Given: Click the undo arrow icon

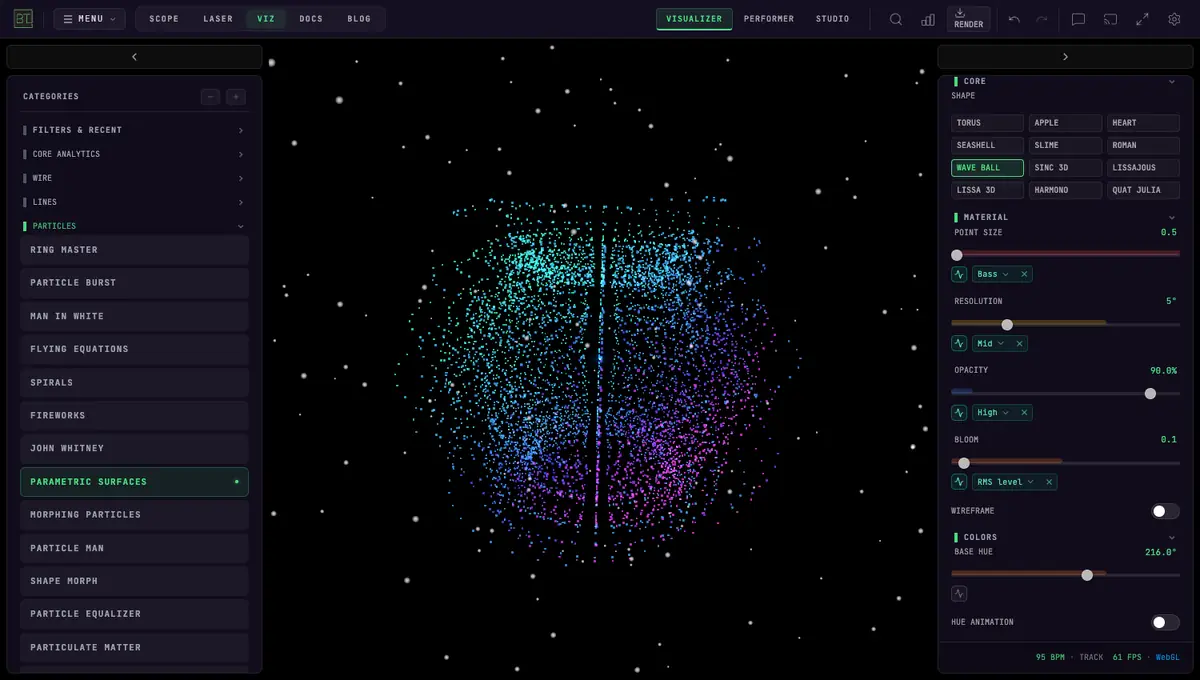Looking at the screenshot, I should [x=1014, y=19].
